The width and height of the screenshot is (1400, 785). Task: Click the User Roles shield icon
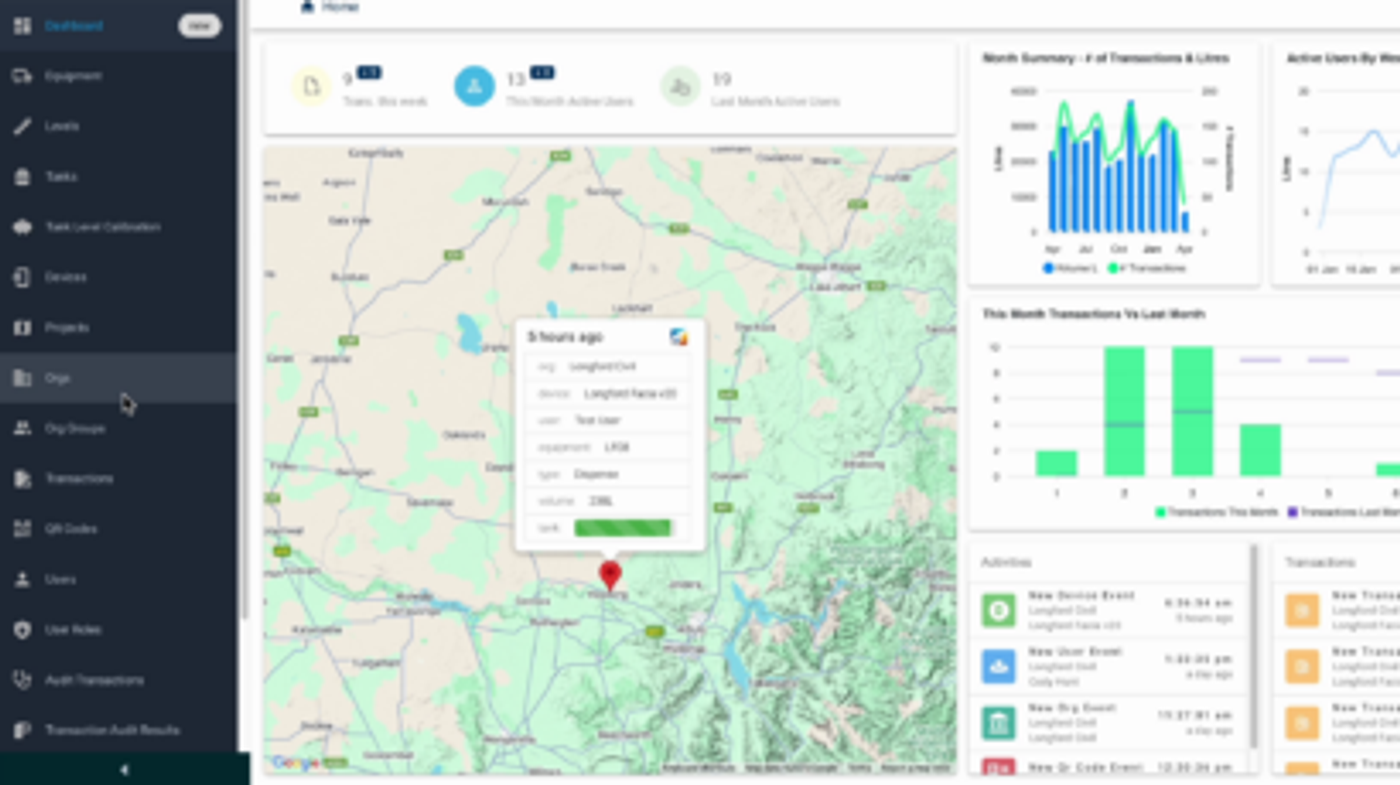(21, 630)
